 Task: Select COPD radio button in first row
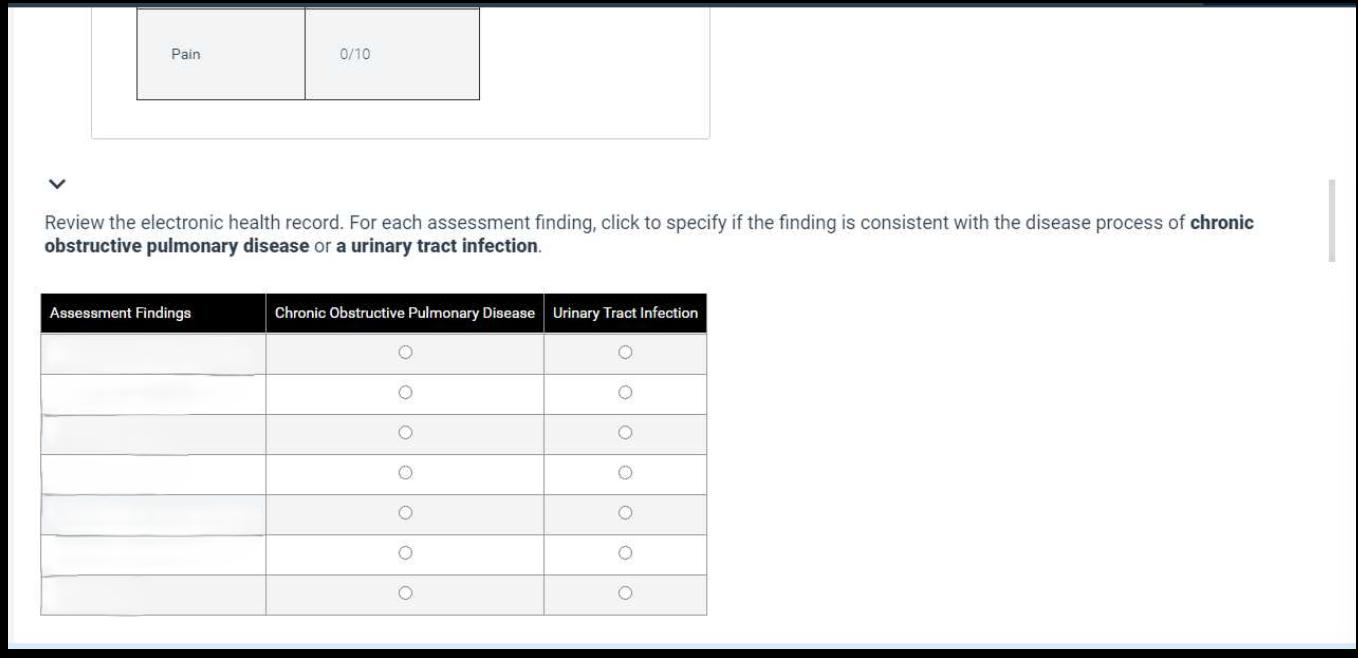(405, 352)
